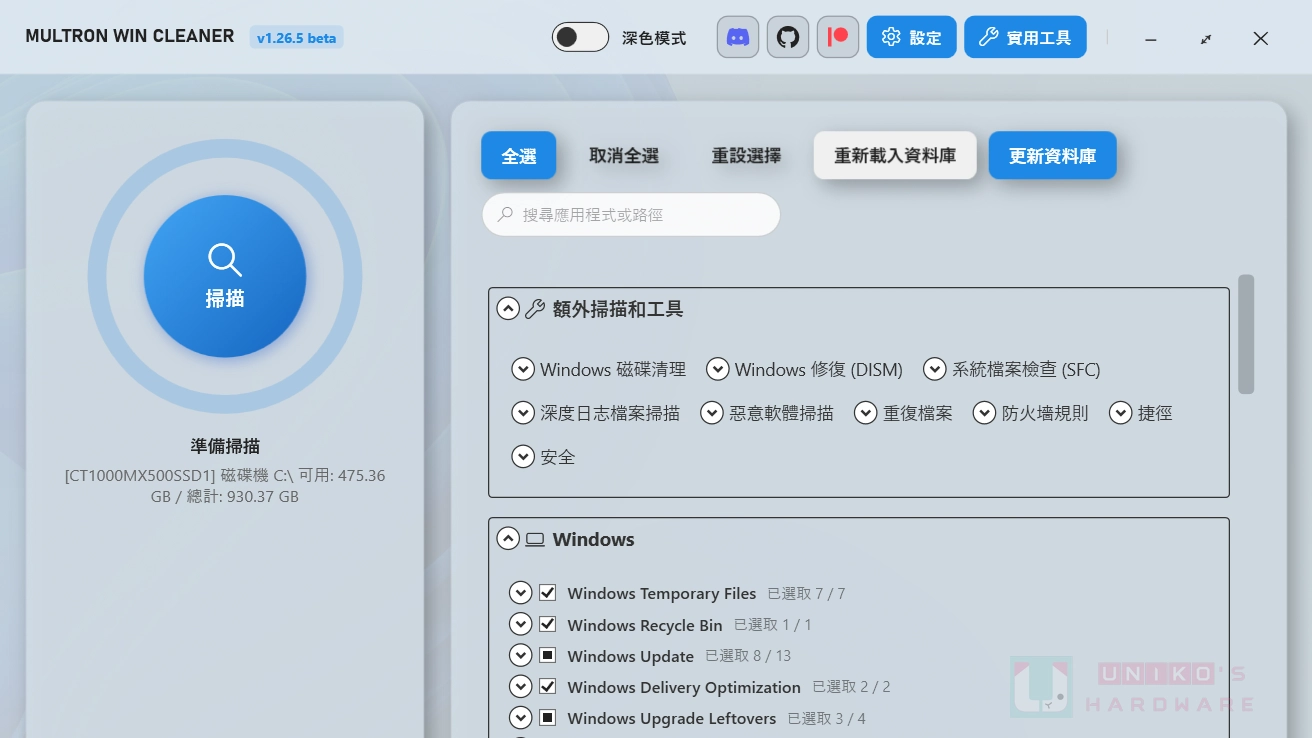Expand the 深度日志檔案掃描 option
The width and height of the screenshot is (1312, 738).
[x=523, y=413]
